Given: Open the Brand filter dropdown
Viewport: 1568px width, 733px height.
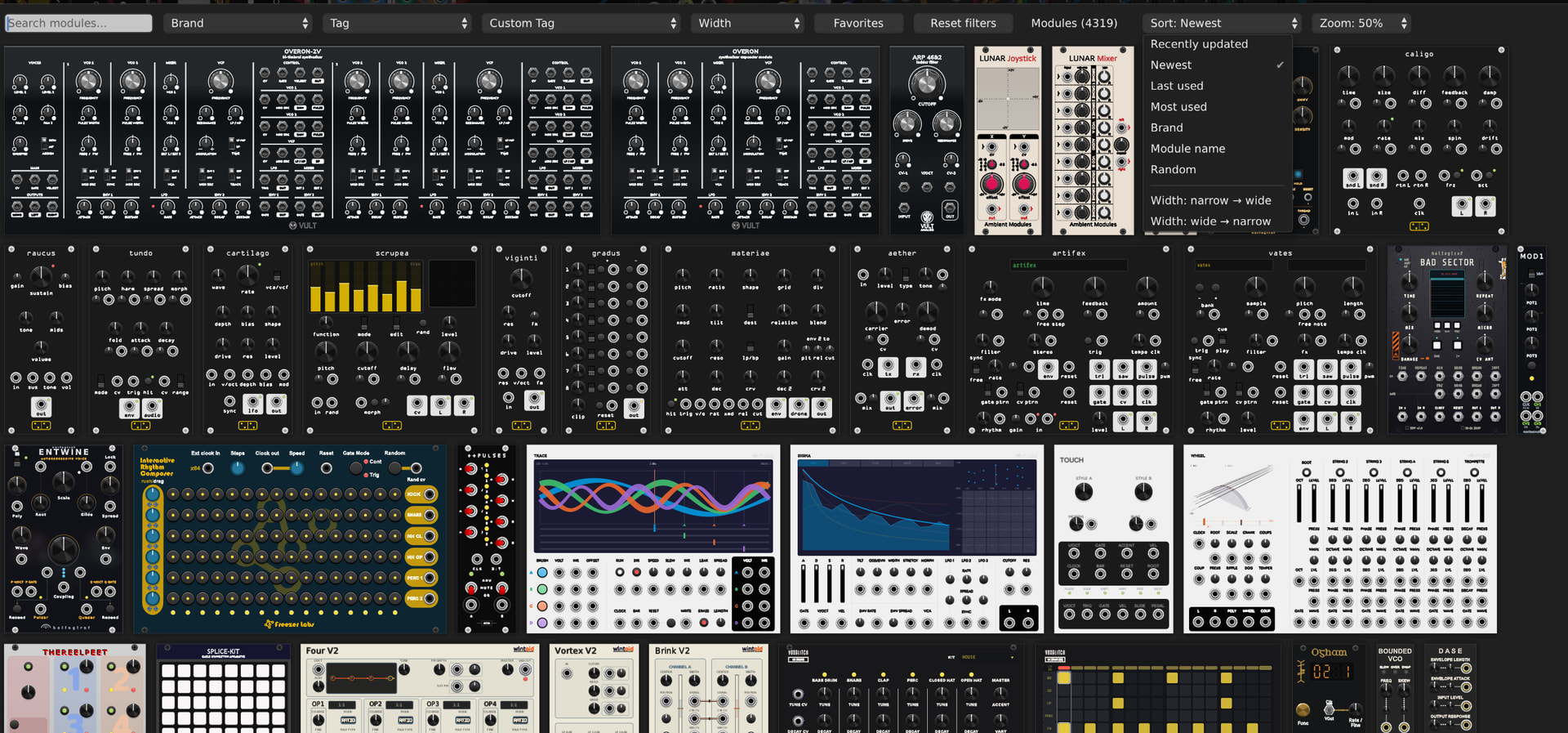Looking at the screenshot, I should pos(238,23).
